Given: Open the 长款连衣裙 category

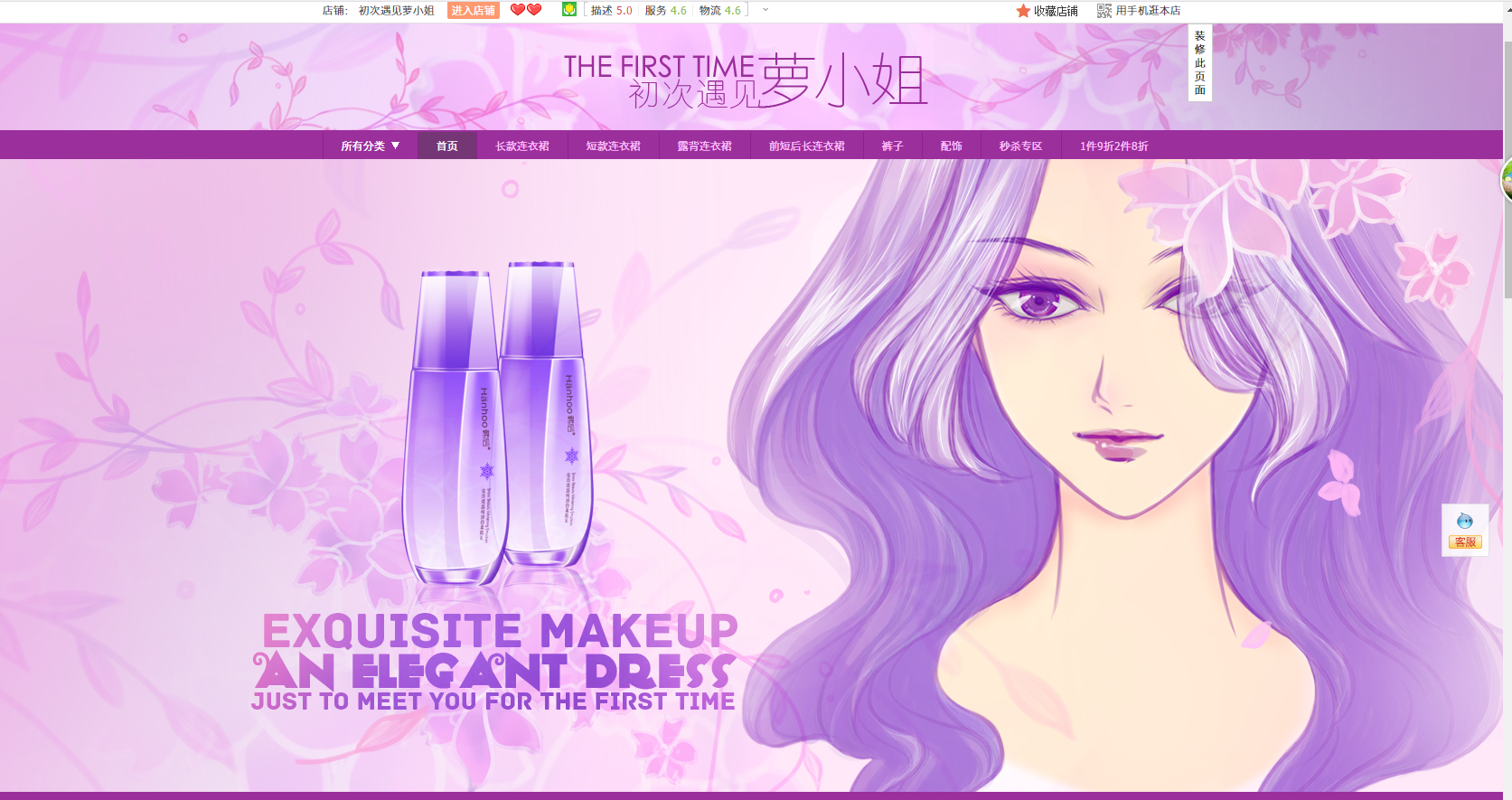Looking at the screenshot, I should click(522, 146).
